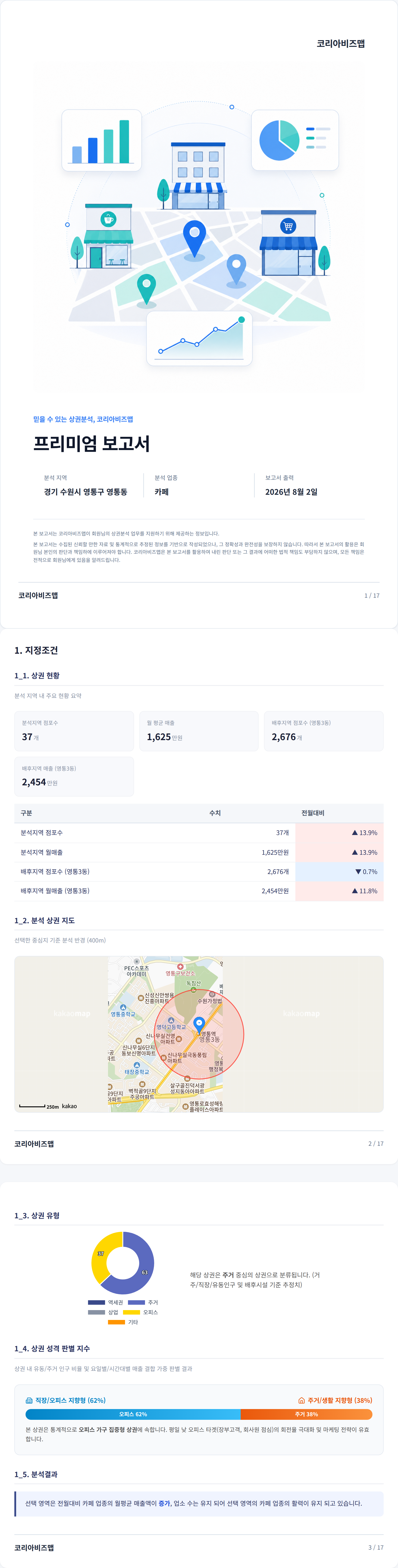
Task: Click the blue 오피스 62% bar segment
Action: pos(133,1415)
